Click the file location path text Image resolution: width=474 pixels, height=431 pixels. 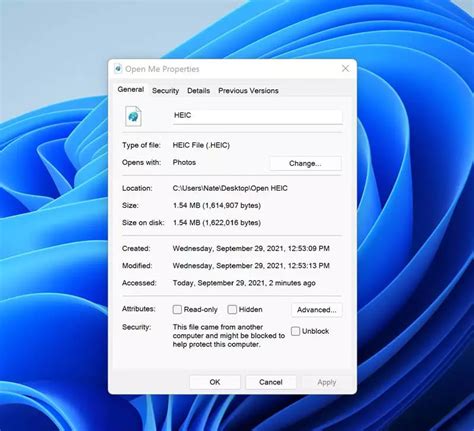click(230, 188)
